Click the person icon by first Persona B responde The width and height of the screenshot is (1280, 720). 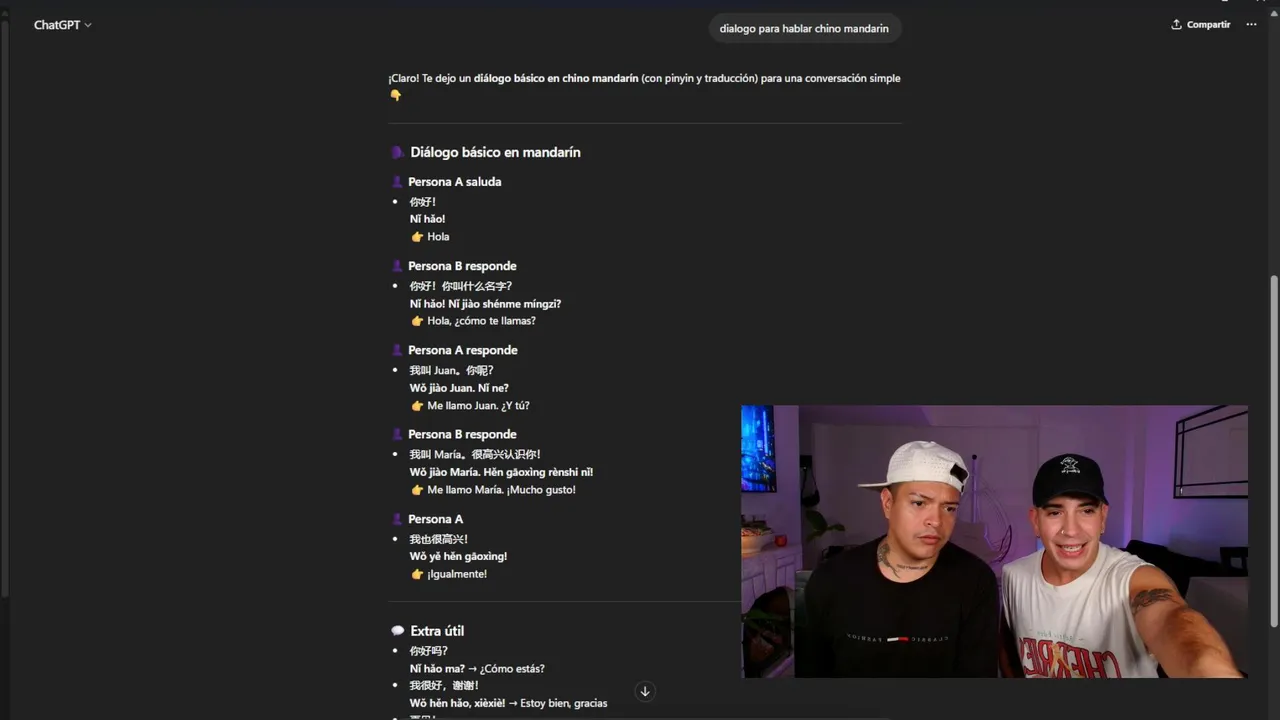[397, 266]
